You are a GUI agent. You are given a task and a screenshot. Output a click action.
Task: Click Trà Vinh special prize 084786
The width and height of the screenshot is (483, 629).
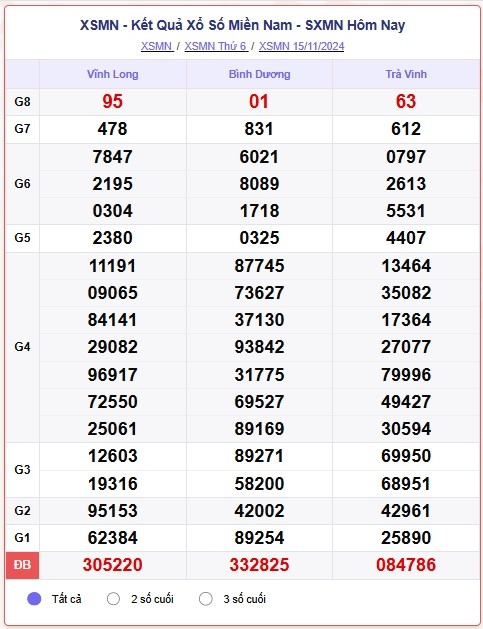(x=406, y=565)
